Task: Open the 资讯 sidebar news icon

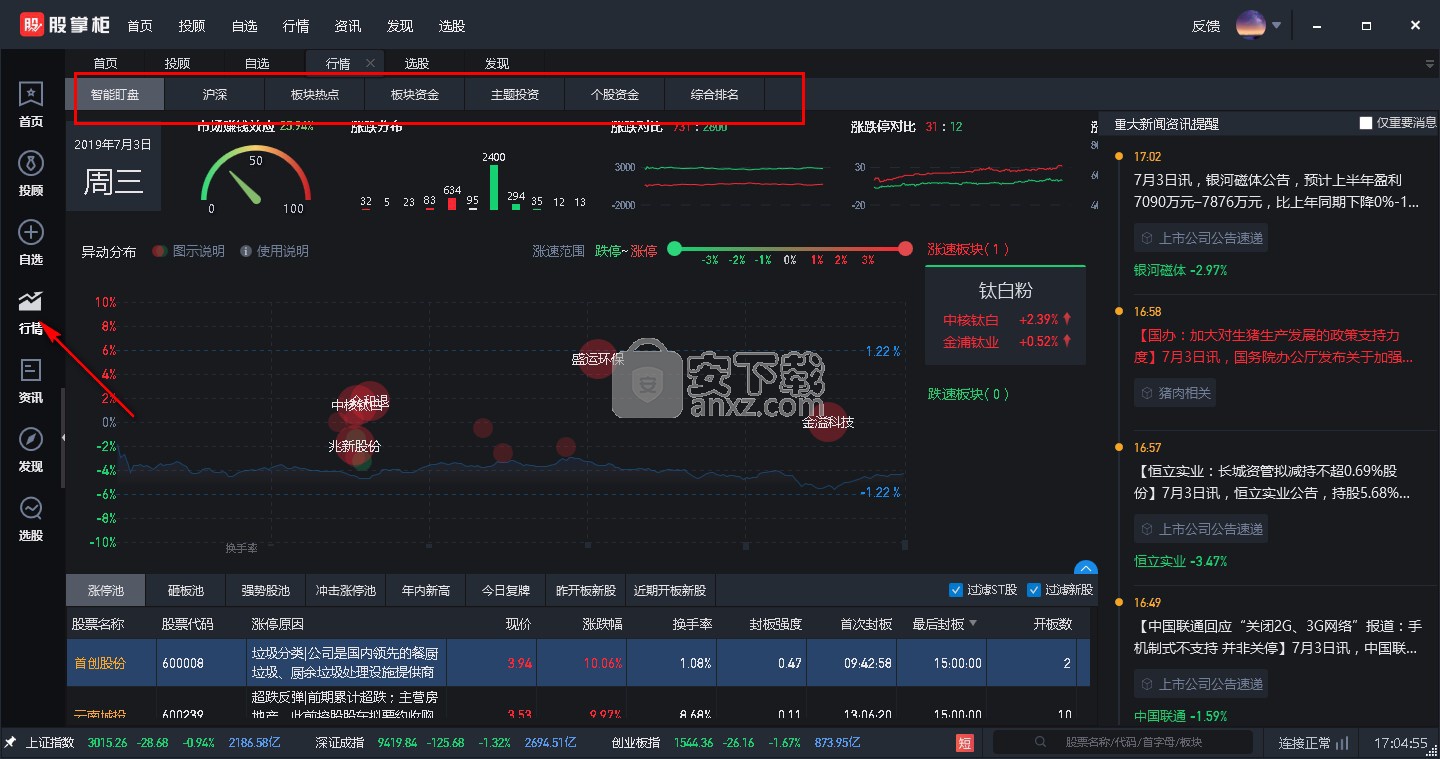Action: pyautogui.click(x=31, y=370)
